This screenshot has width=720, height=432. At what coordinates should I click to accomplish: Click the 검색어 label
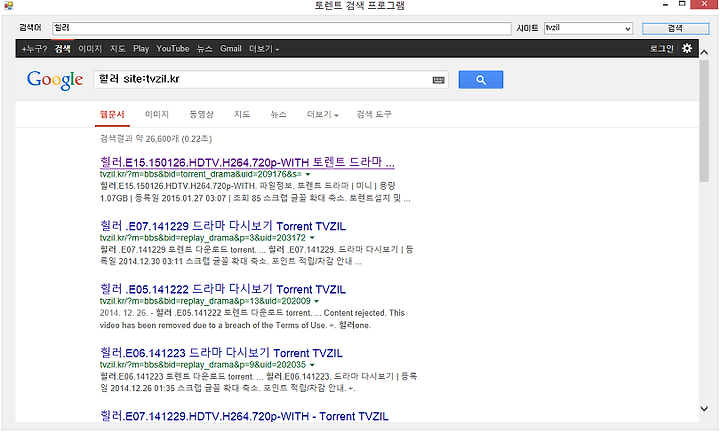tap(30, 28)
